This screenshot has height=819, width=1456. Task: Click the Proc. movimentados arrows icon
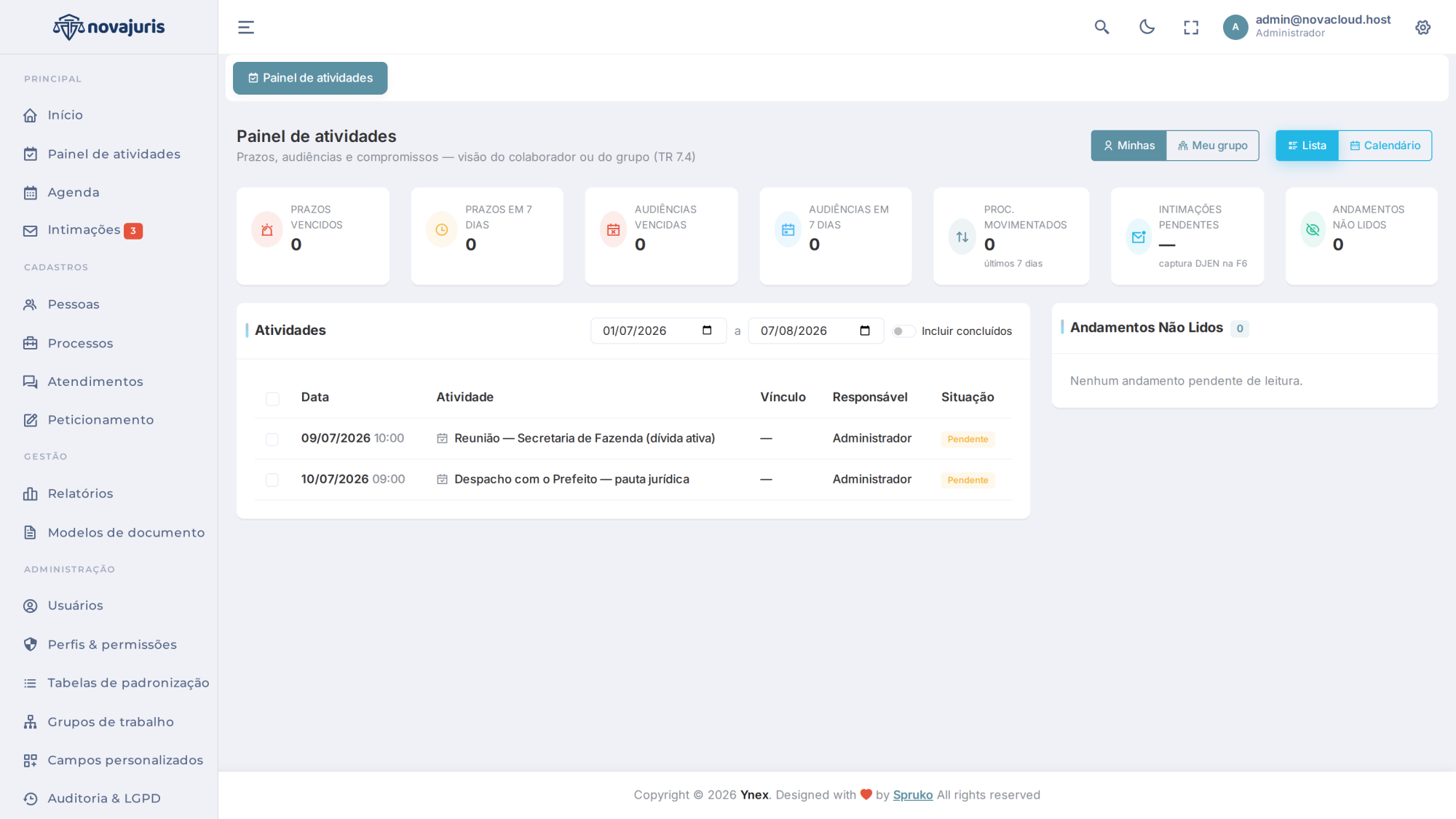[x=962, y=237]
